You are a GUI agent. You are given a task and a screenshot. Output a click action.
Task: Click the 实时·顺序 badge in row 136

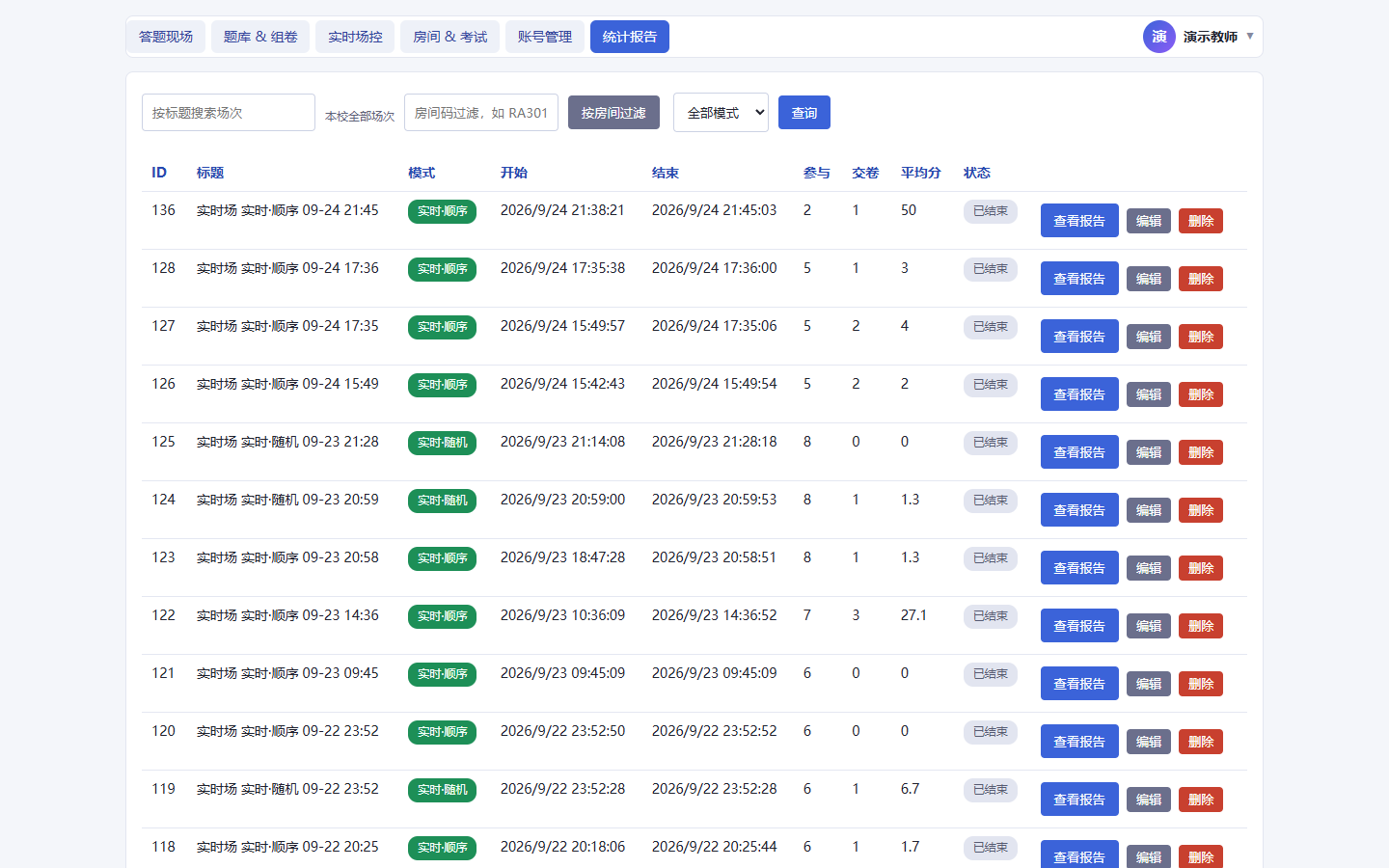point(442,211)
